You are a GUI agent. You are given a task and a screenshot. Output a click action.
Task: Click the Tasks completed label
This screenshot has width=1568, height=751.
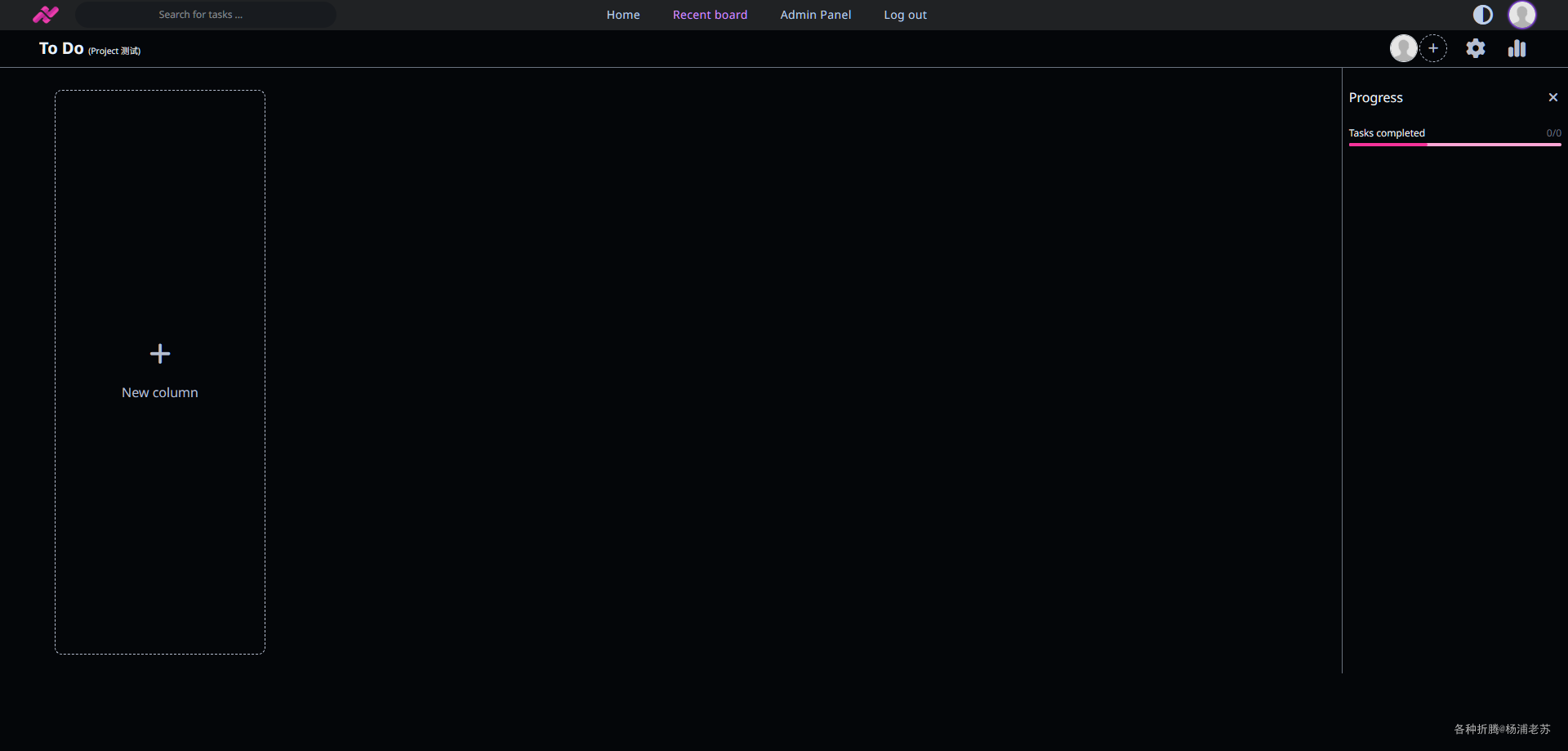point(1387,133)
